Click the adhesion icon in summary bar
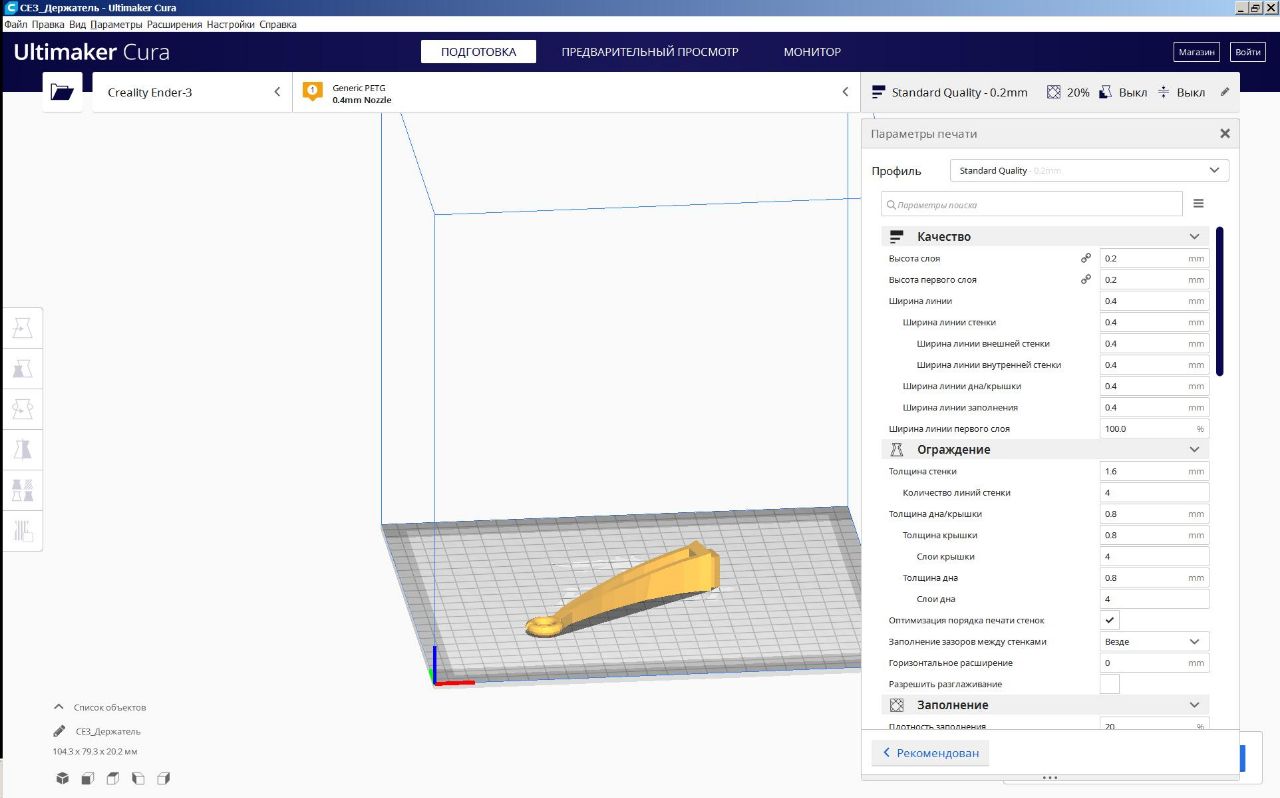This screenshot has width=1280, height=798. 1164,92
